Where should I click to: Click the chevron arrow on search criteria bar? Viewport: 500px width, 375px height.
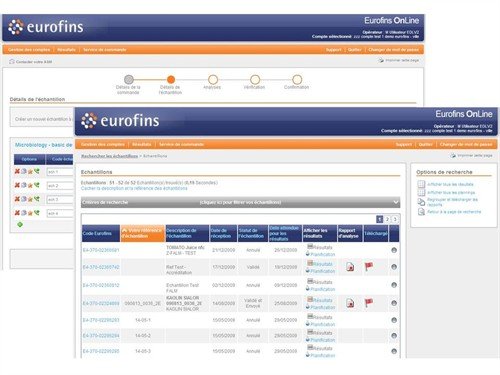396,202
